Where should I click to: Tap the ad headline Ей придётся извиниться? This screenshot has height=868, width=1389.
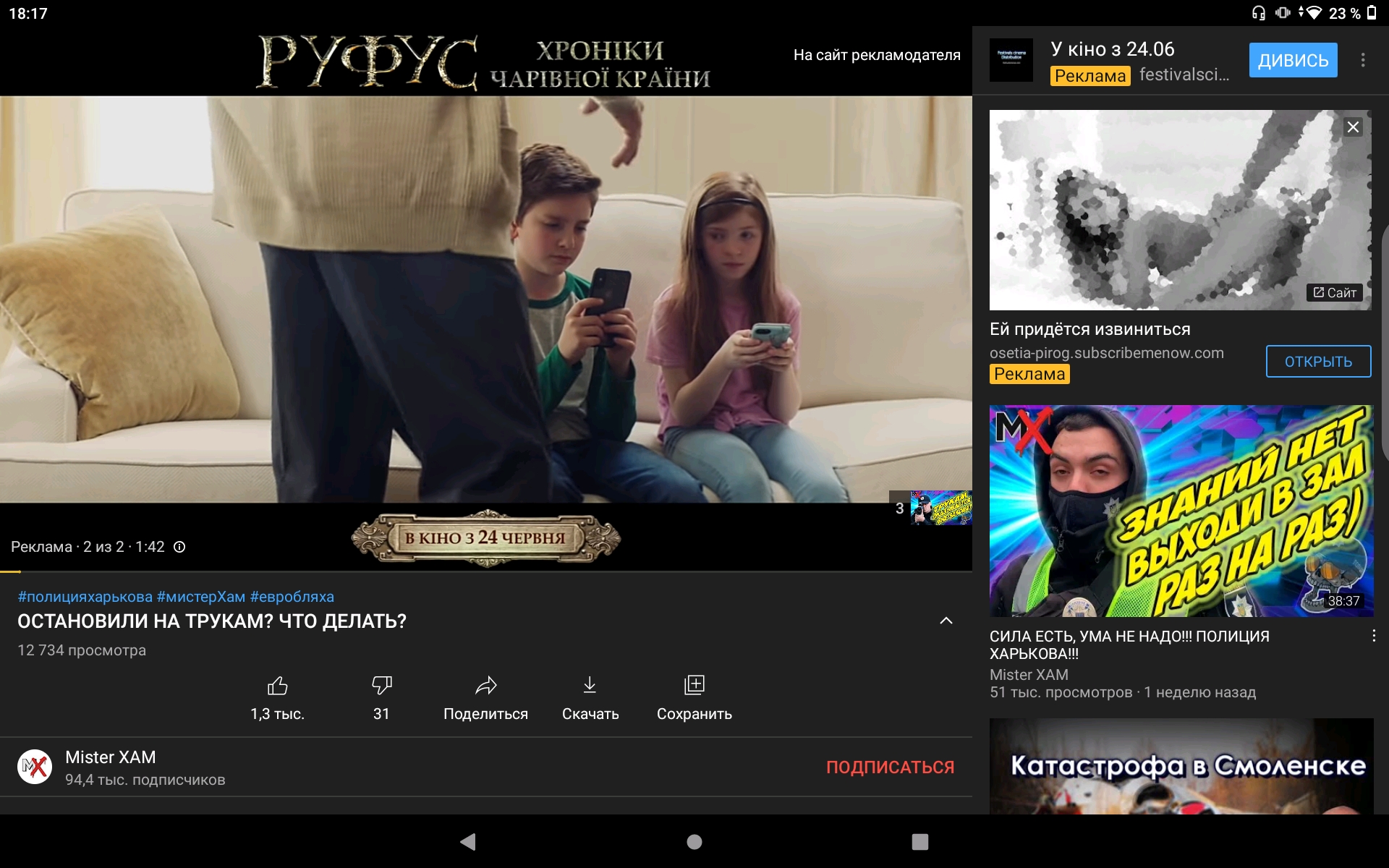coord(1090,329)
